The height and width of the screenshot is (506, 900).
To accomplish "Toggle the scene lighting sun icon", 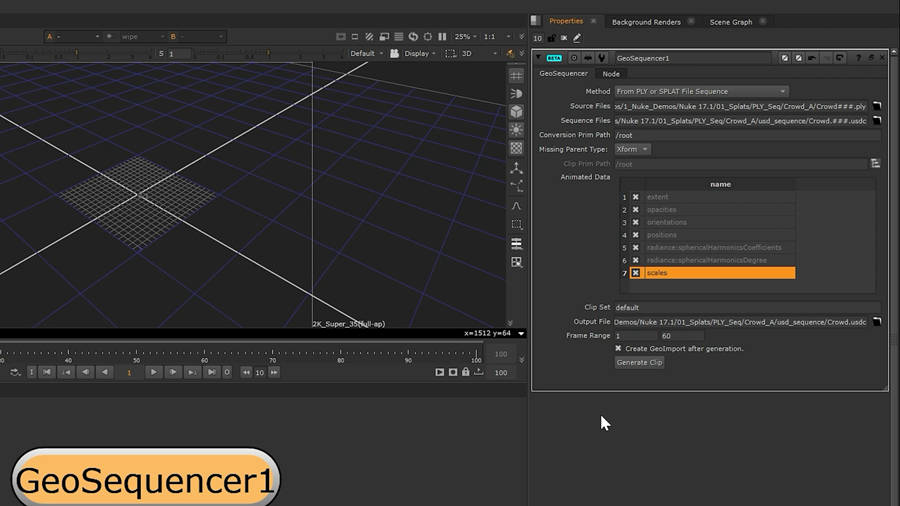I will click(517, 130).
